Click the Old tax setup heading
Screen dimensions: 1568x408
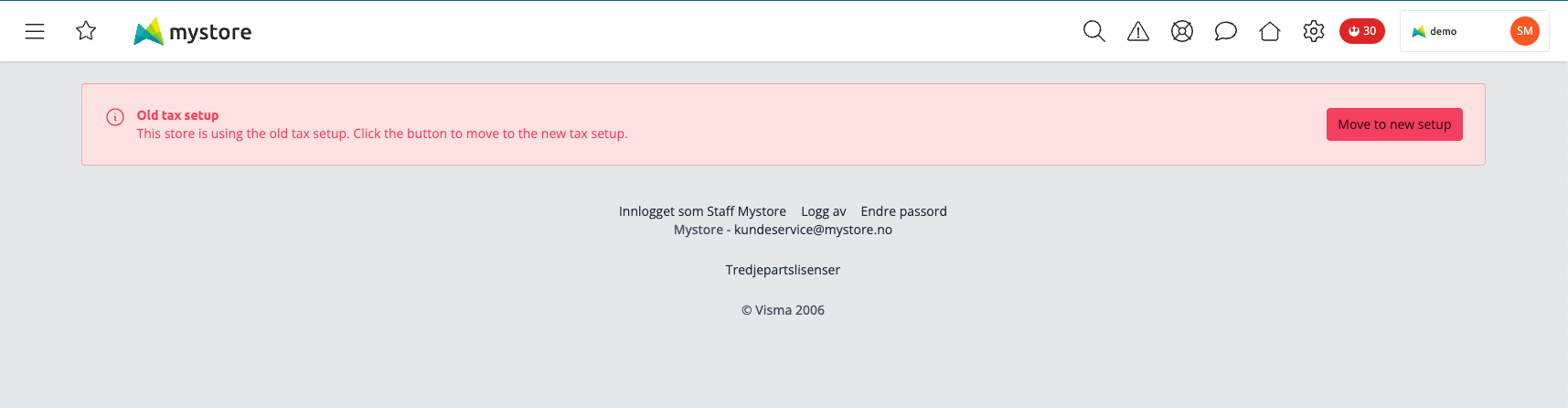click(177, 115)
